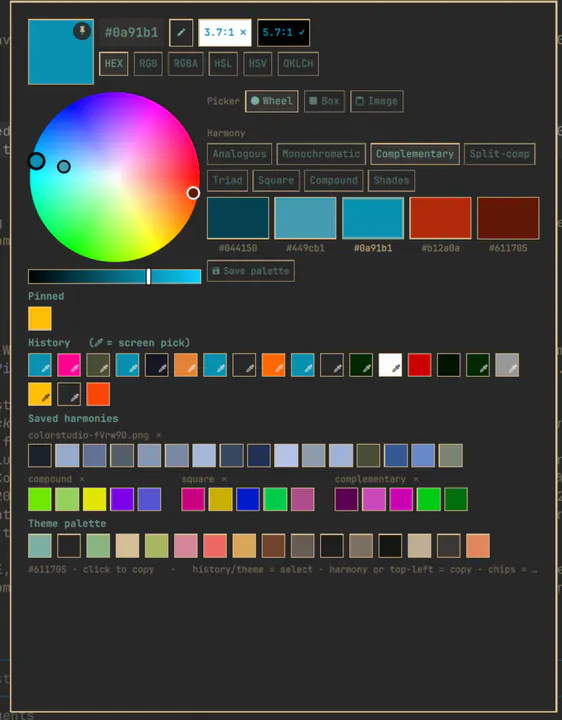
Task: Select the Wheel picker mode
Action: click(272, 101)
